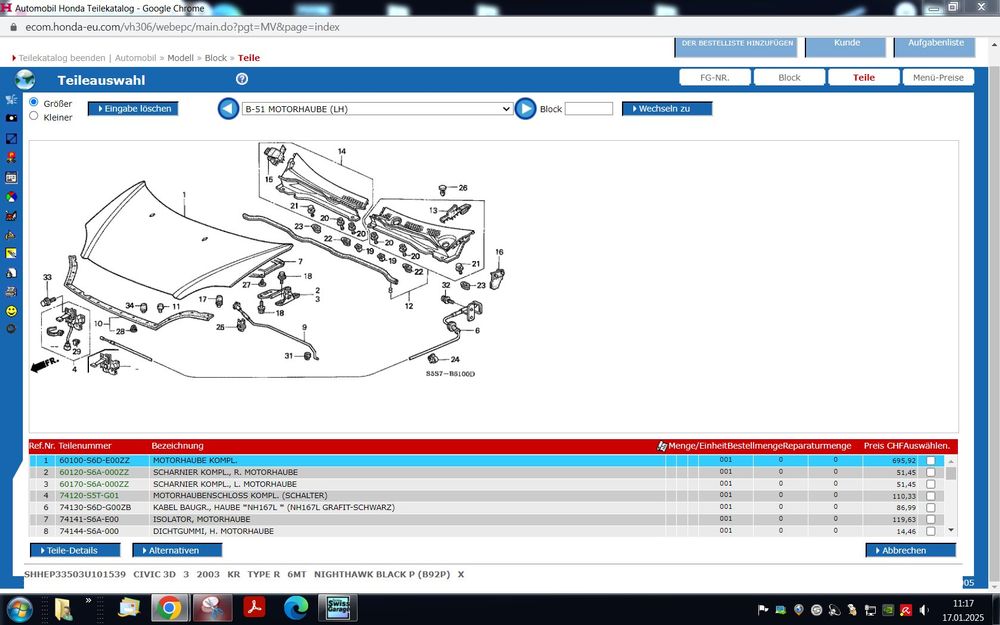This screenshot has height=625, width=1000.
Task: Click the volume speaker tray icon
Action: pyautogui.click(x=923, y=610)
